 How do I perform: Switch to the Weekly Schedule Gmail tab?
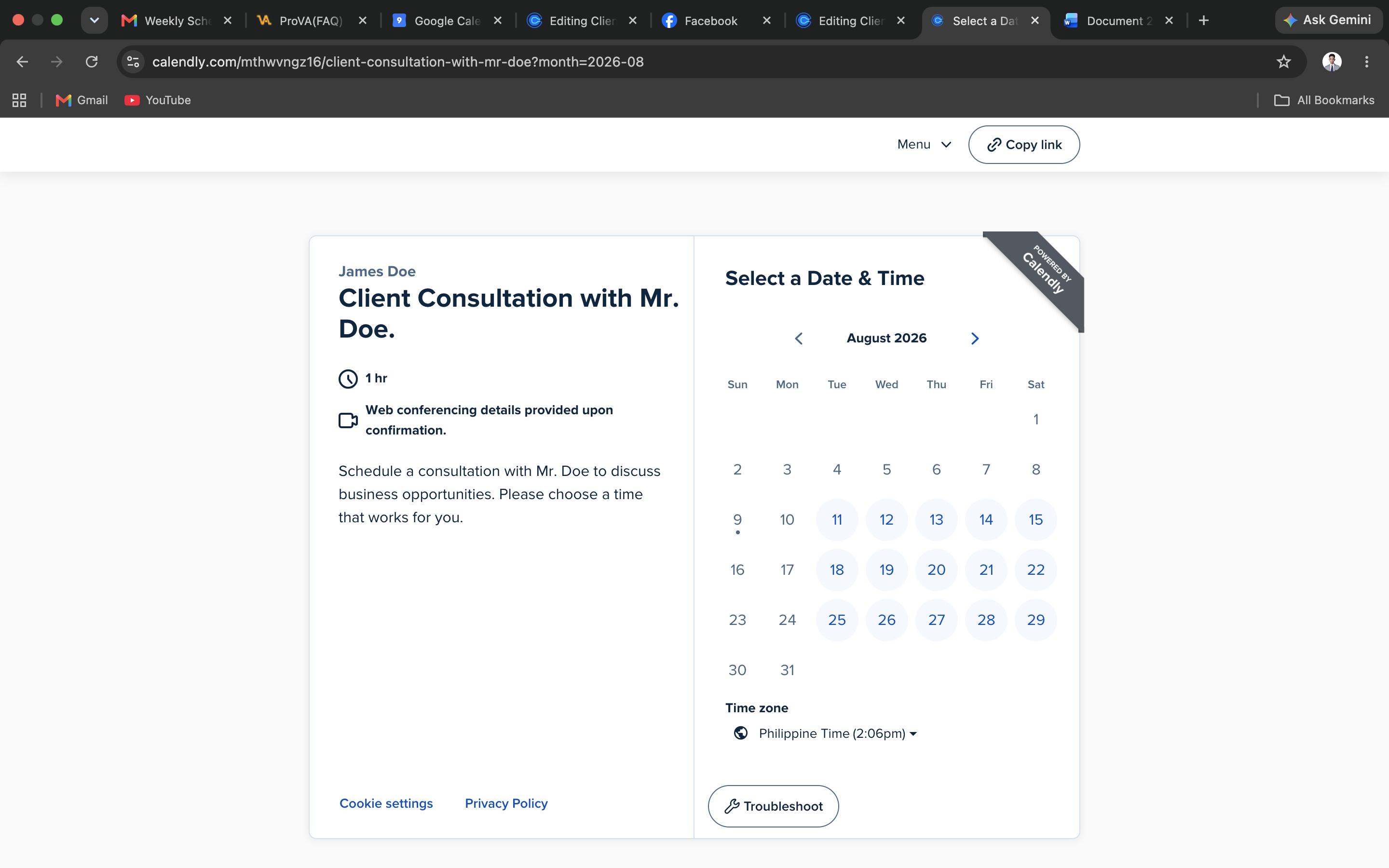177,21
